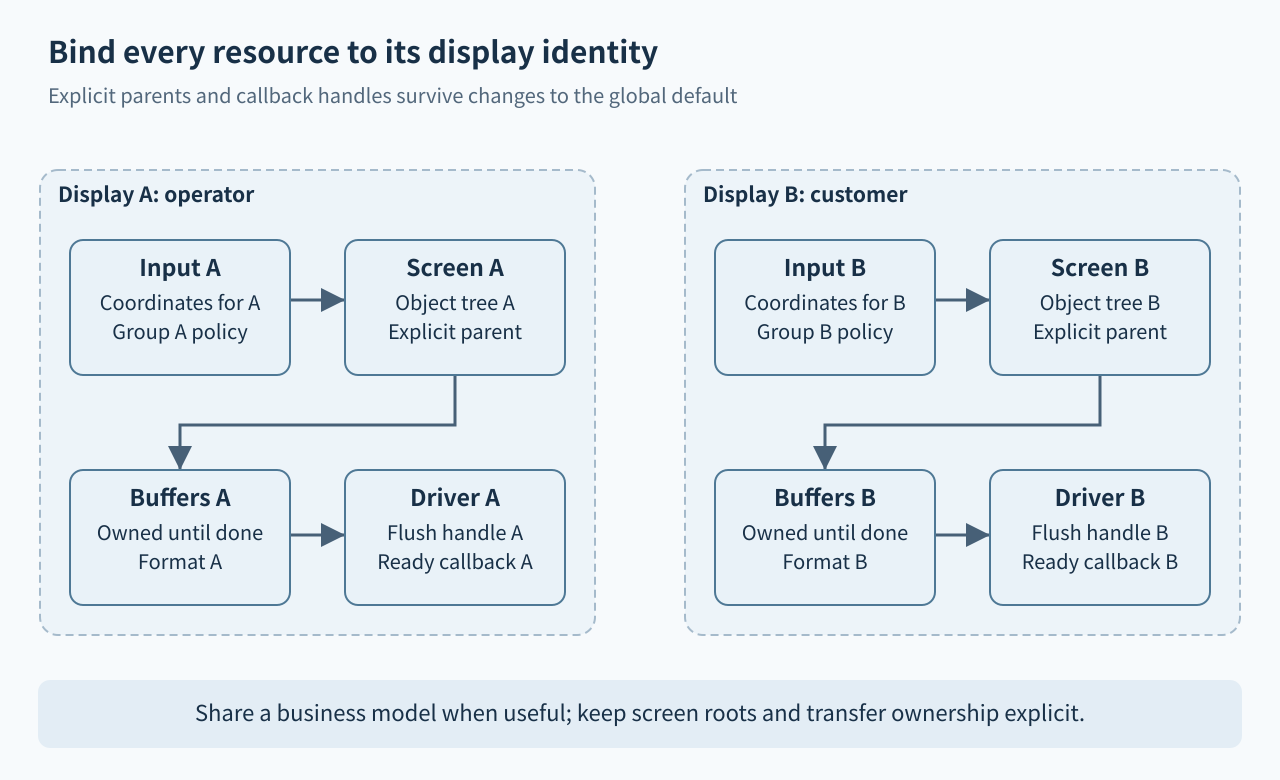
Task: Select the 'Driver A' heading
Action: click(455, 498)
